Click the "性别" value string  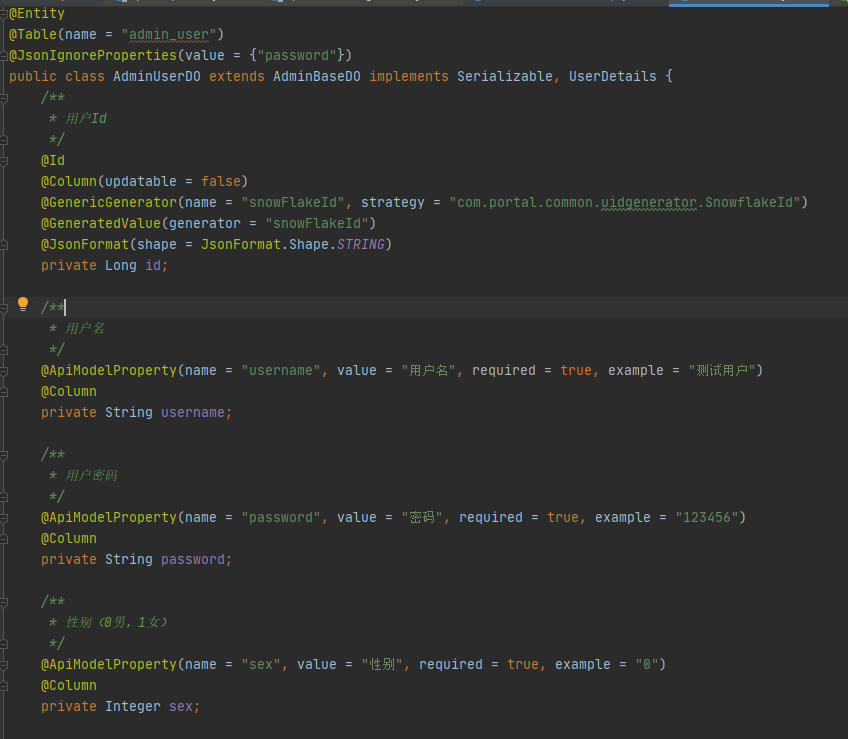382,665
